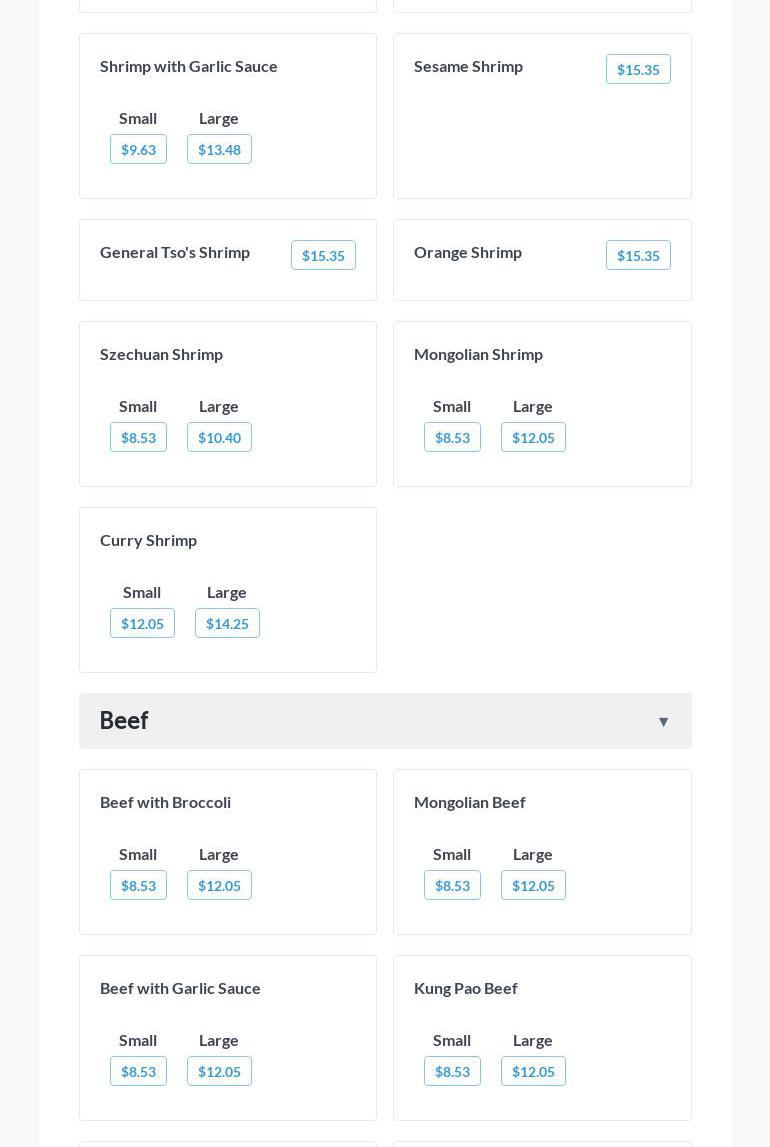770x1147 pixels.
Task: Select Small Shrimp with Garlic Sauce $9.63
Action: click(x=138, y=150)
